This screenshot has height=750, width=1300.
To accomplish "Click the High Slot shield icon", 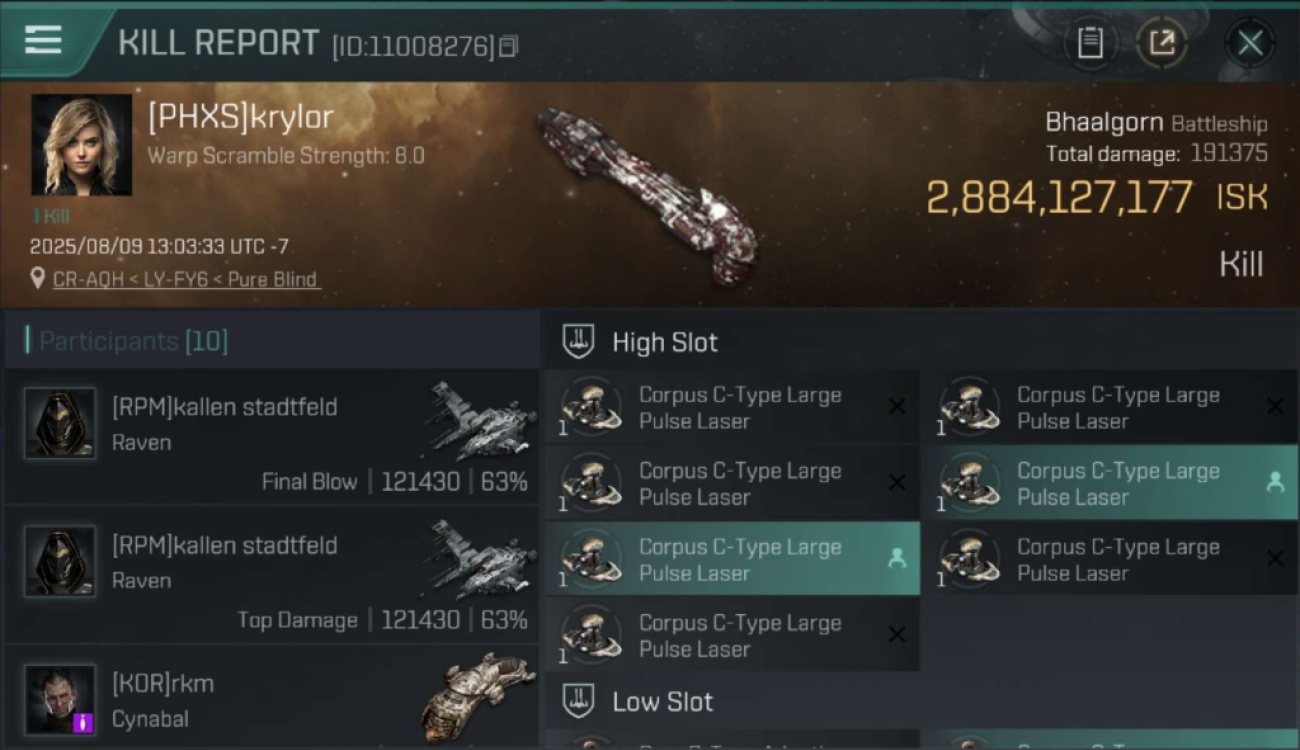I will [579, 342].
